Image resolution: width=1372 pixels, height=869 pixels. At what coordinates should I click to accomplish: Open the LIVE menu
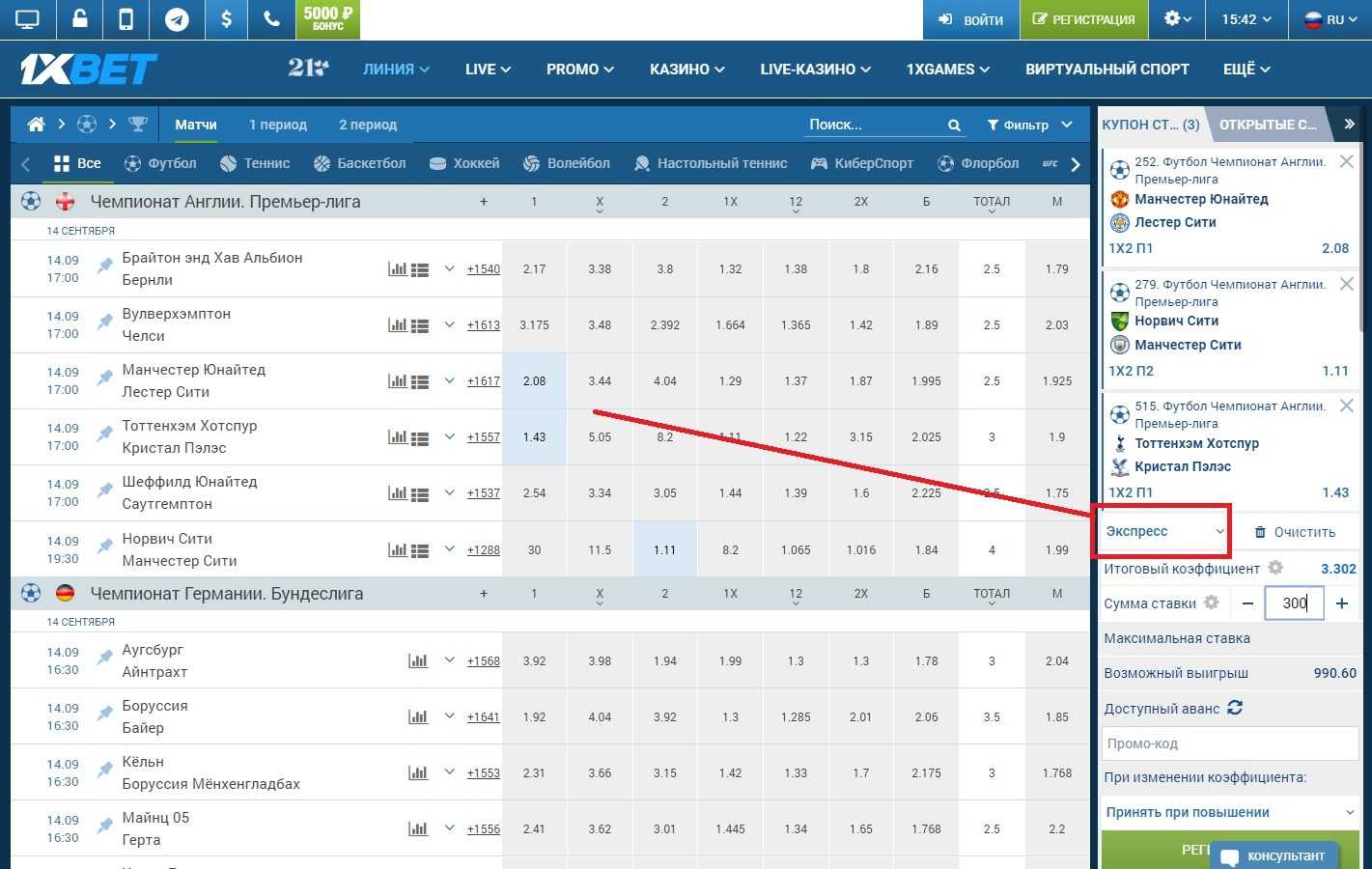[x=488, y=70]
